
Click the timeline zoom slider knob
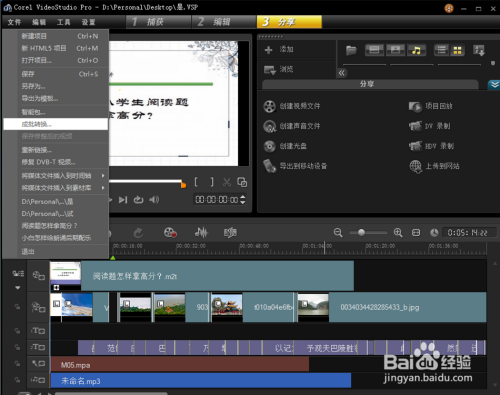[361, 233]
